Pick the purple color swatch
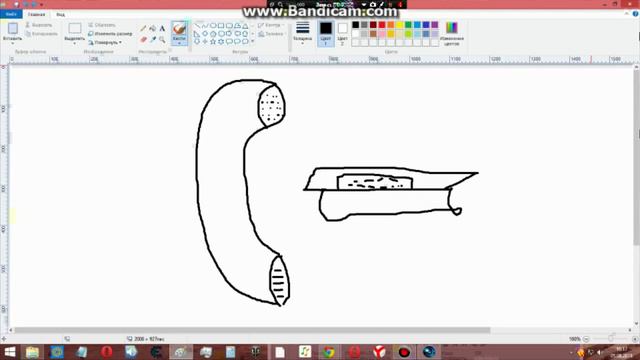640x360 pixels. pos(435,25)
